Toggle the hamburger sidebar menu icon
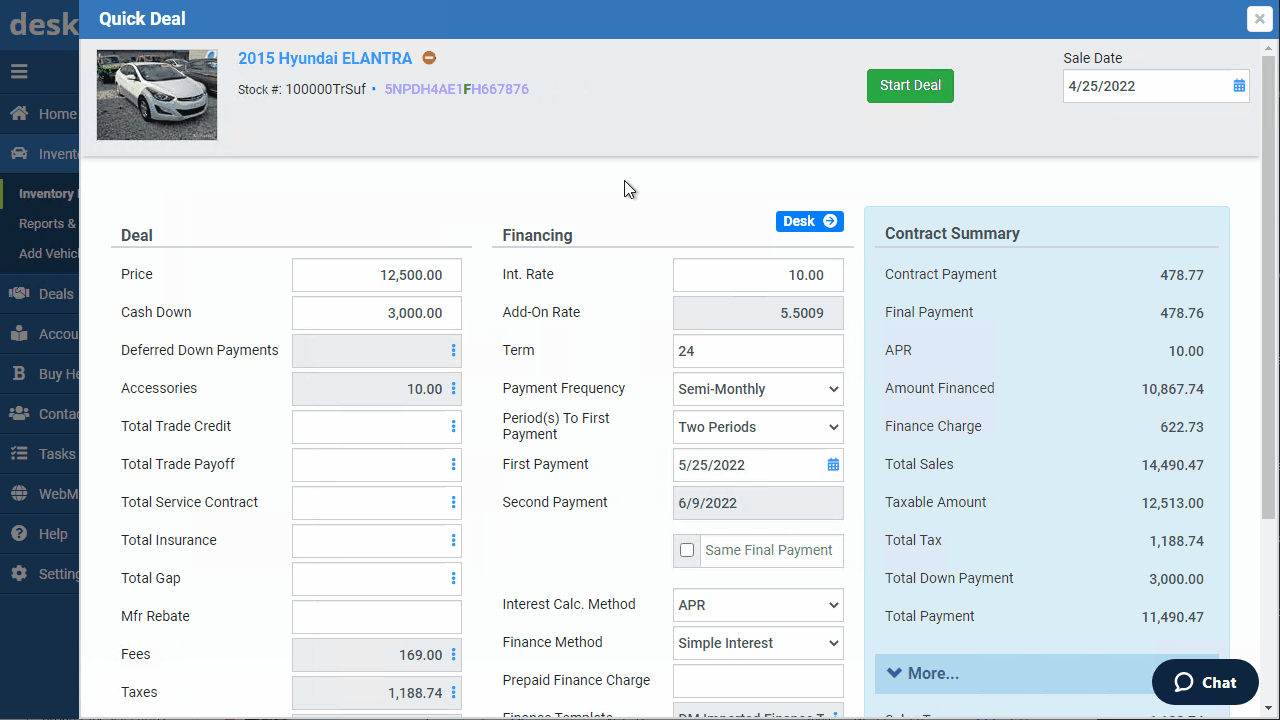This screenshot has width=1280, height=720. tap(19, 72)
